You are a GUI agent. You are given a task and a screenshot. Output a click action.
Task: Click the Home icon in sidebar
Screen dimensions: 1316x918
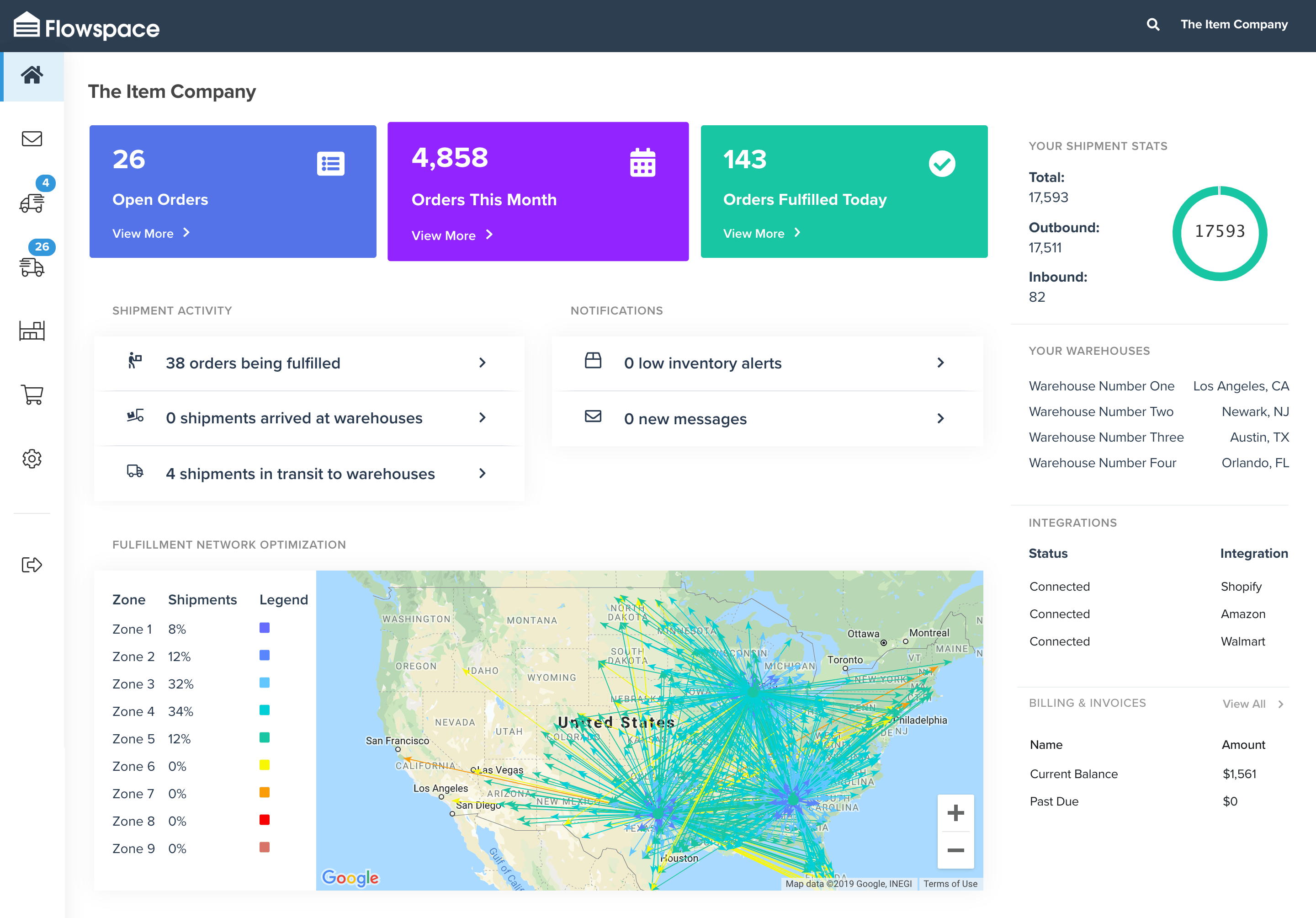pyautogui.click(x=32, y=75)
